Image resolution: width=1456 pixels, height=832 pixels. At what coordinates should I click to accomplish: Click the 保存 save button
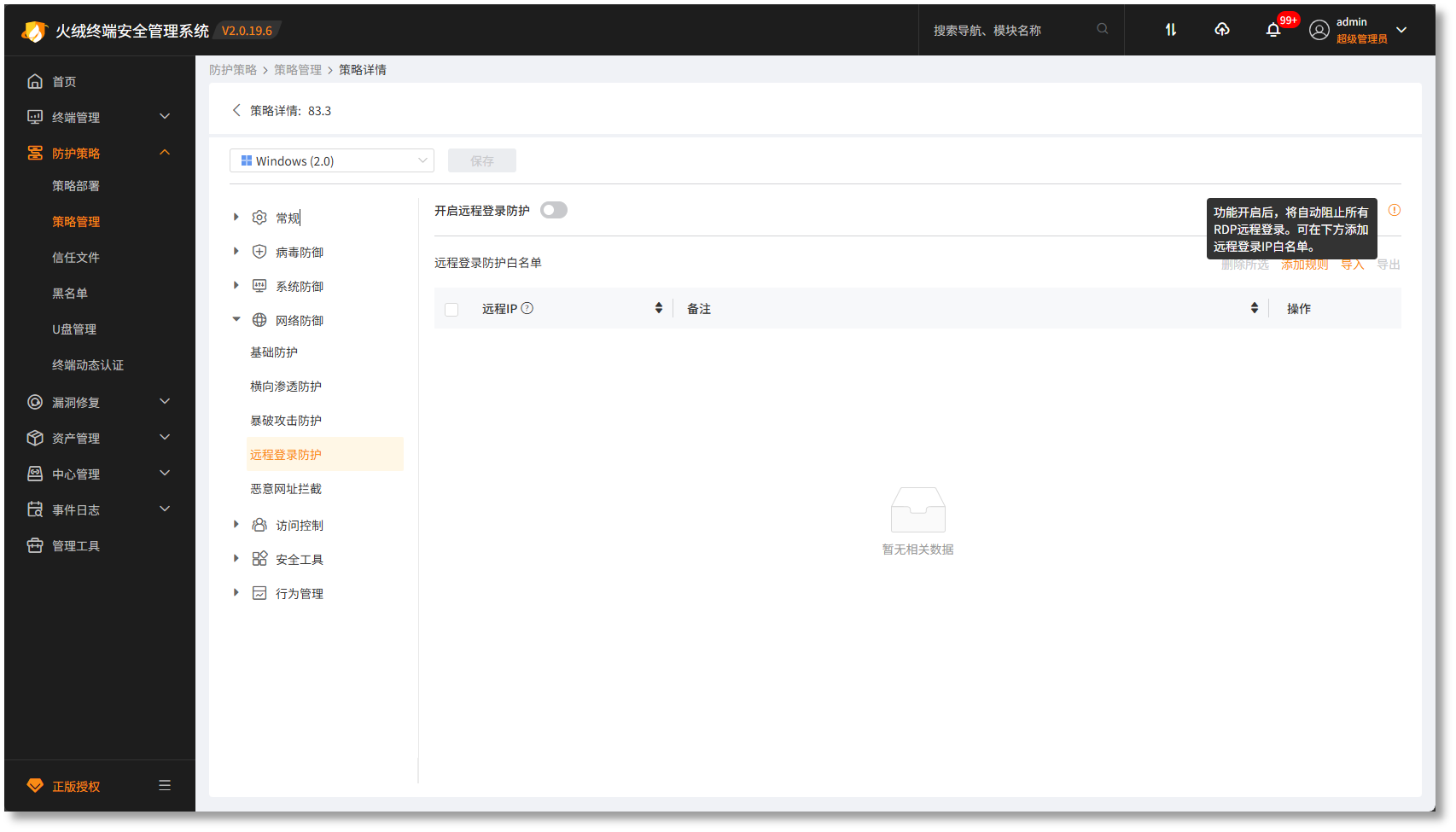tap(482, 160)
